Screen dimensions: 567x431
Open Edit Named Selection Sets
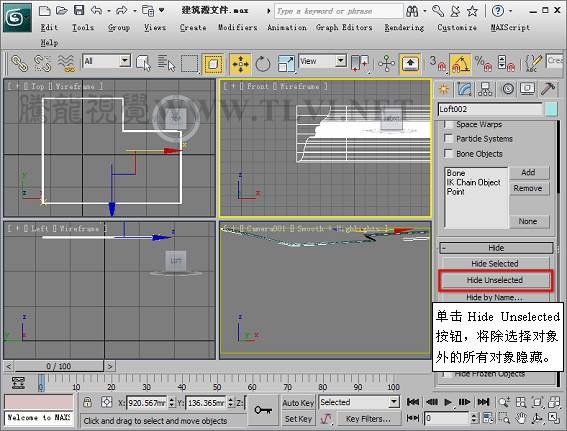click(x=533, y=63)
